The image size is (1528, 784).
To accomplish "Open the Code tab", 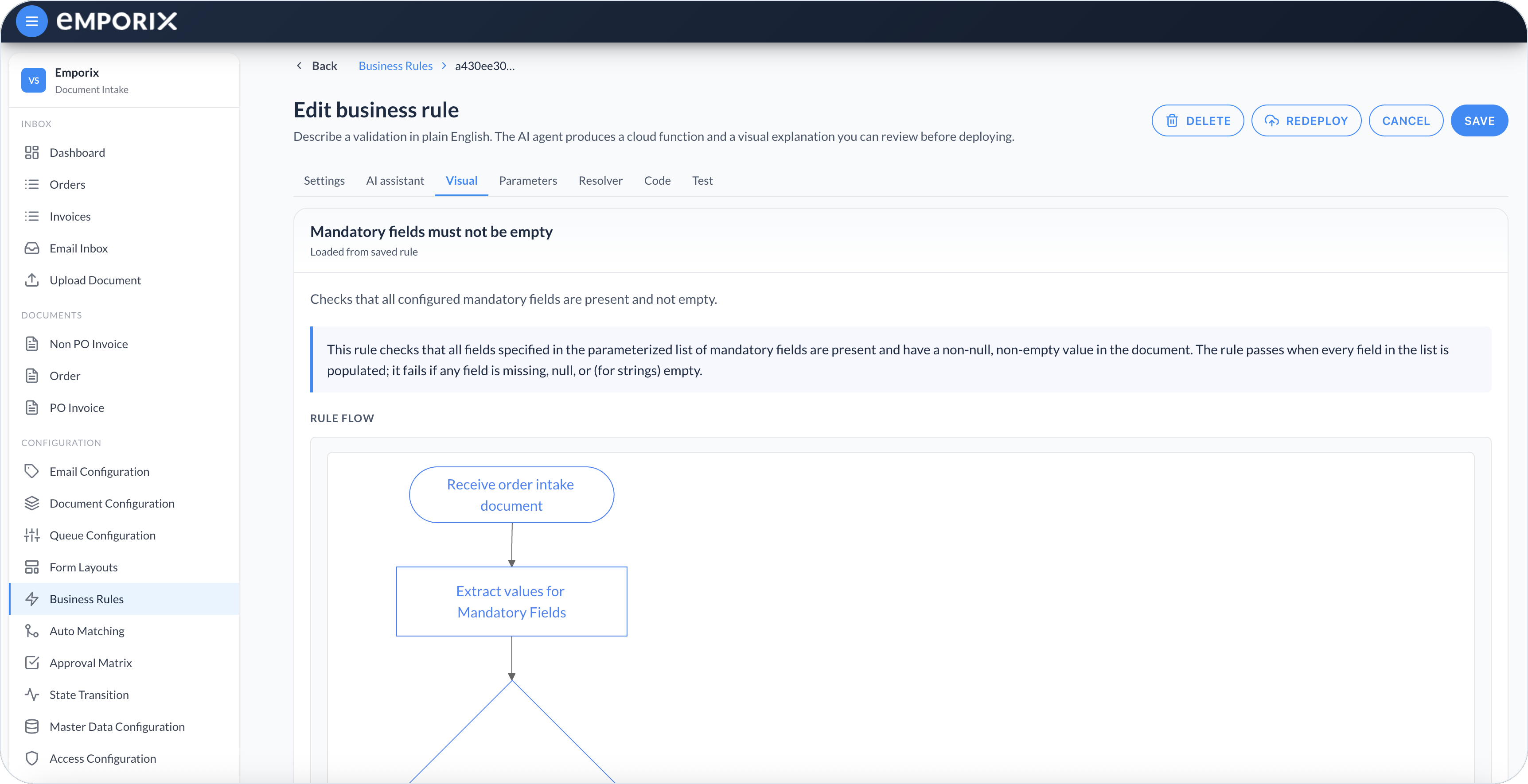I will [657, 181].
